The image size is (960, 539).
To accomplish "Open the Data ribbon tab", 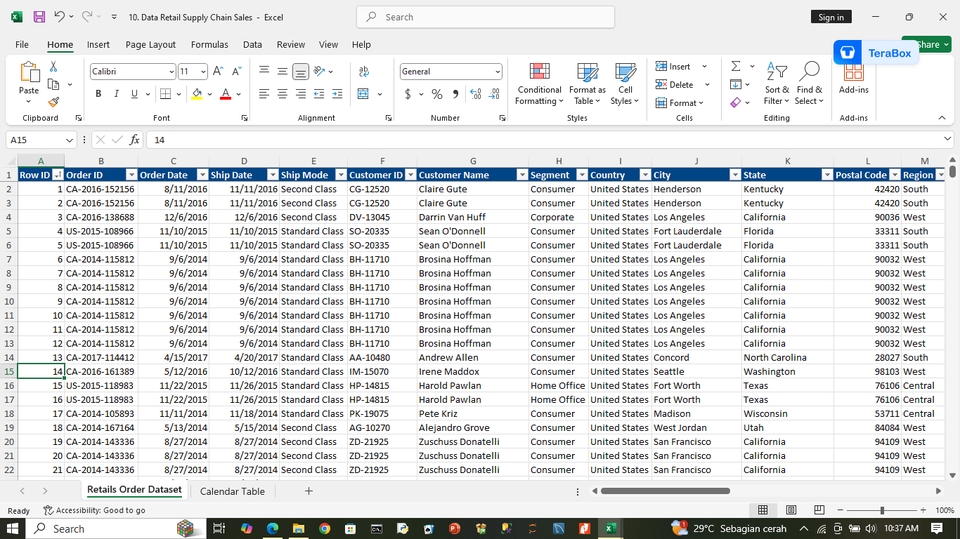I will pyautogui.click(x=252, y=45).
